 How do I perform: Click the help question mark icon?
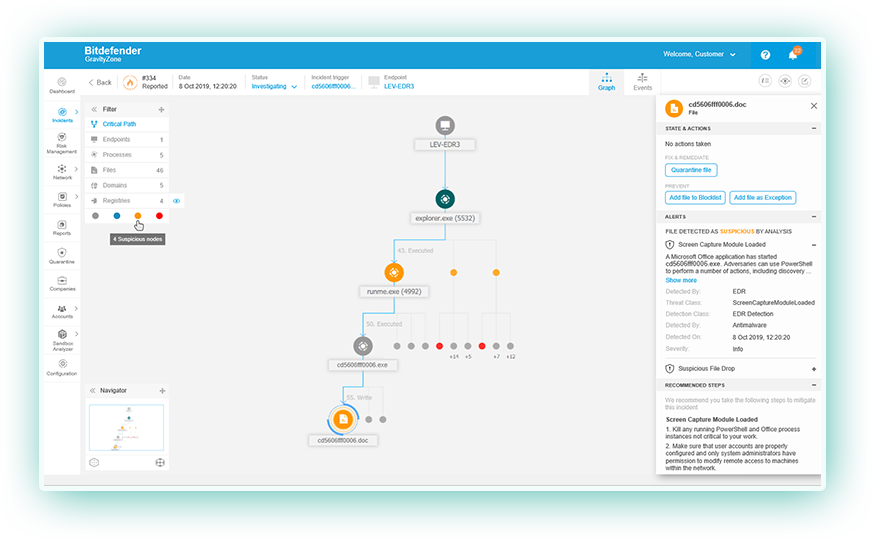click(x=765, y=55)
